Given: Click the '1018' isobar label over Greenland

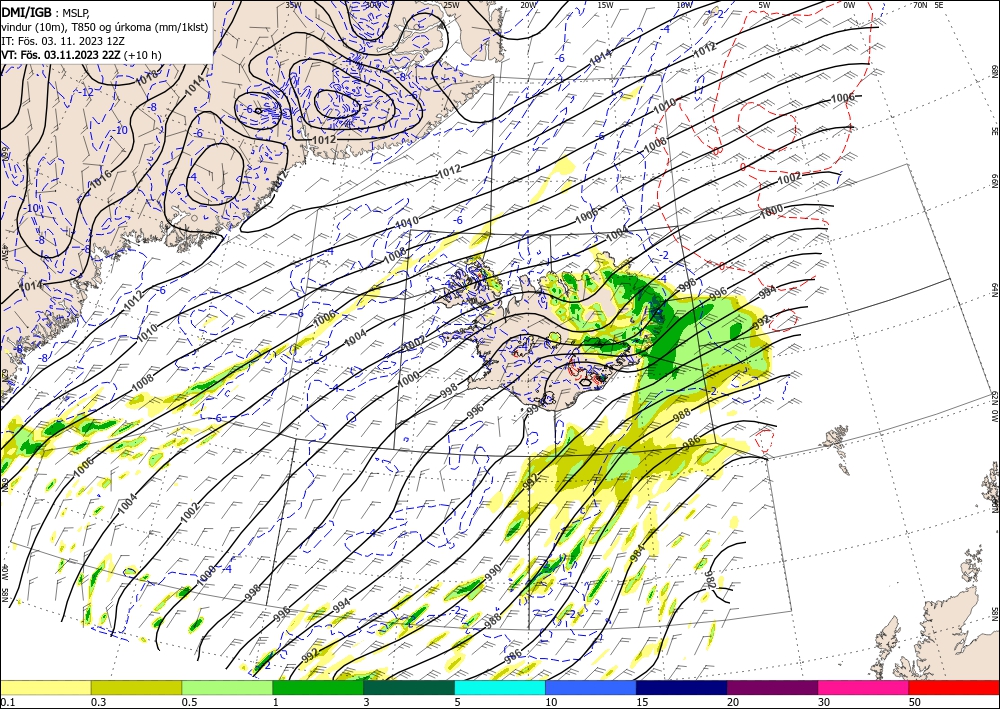Looking at the screenshot, I should click(147, 78).
